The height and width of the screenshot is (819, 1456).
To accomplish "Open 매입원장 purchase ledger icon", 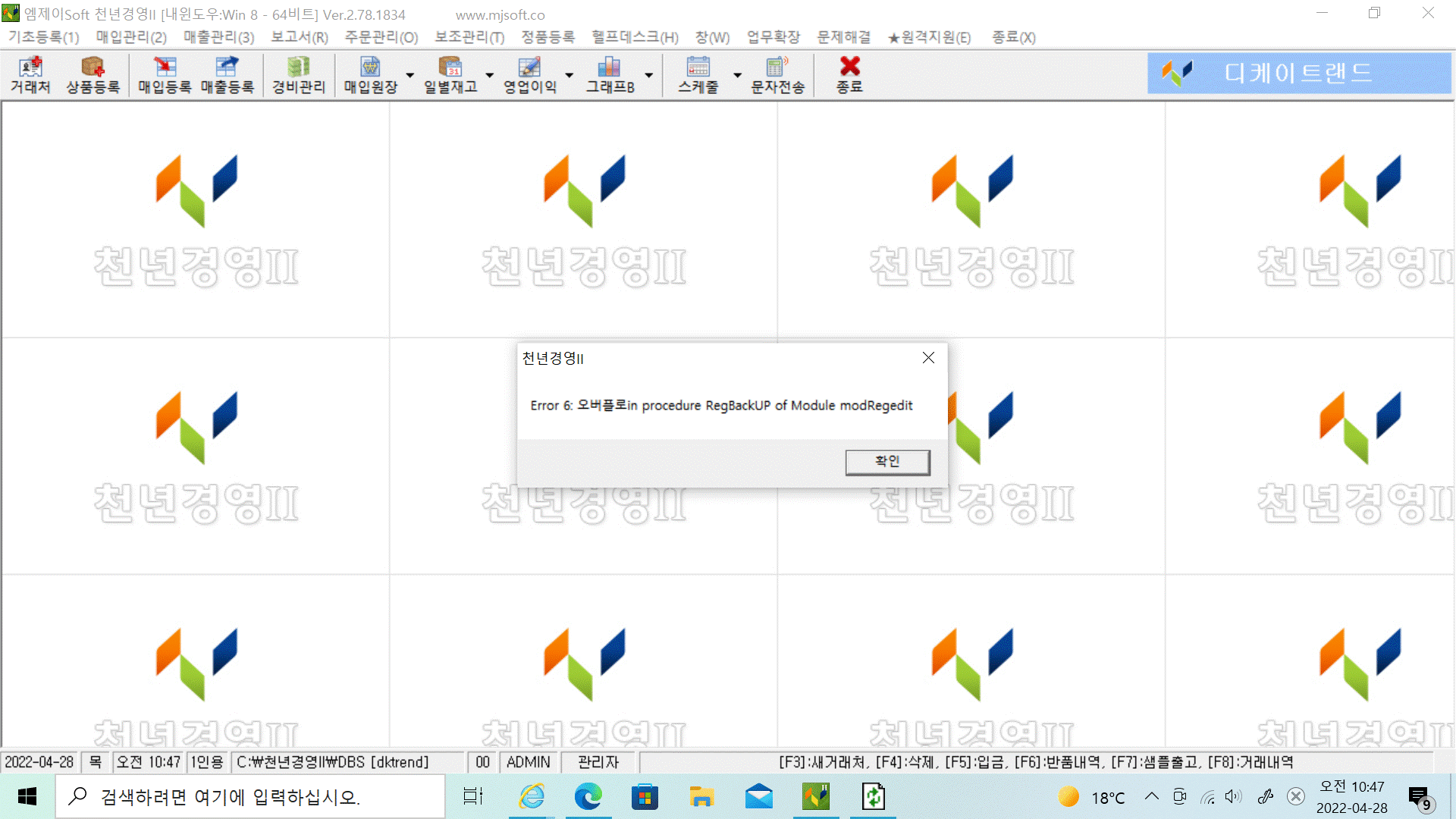I will 370,75.
